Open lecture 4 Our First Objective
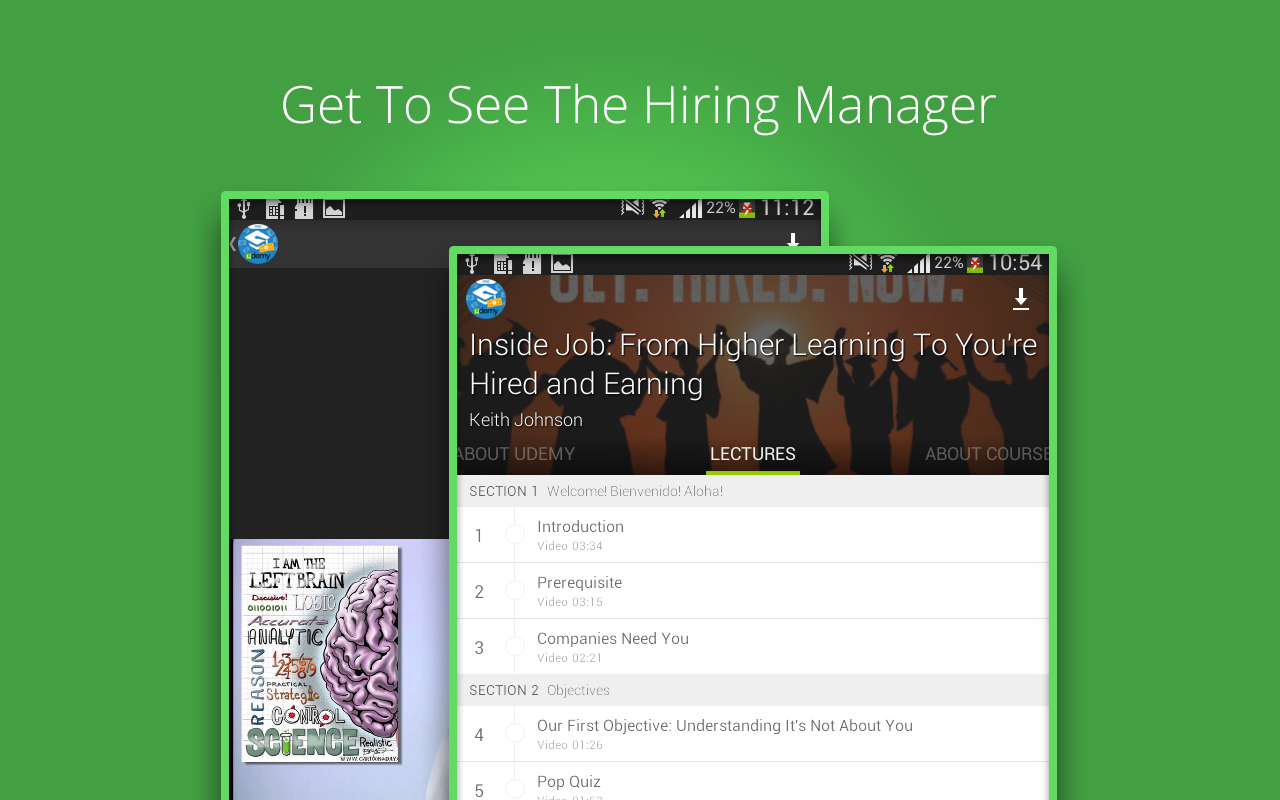This screenshot has width=1280, height=800. (x=753, y=734)
